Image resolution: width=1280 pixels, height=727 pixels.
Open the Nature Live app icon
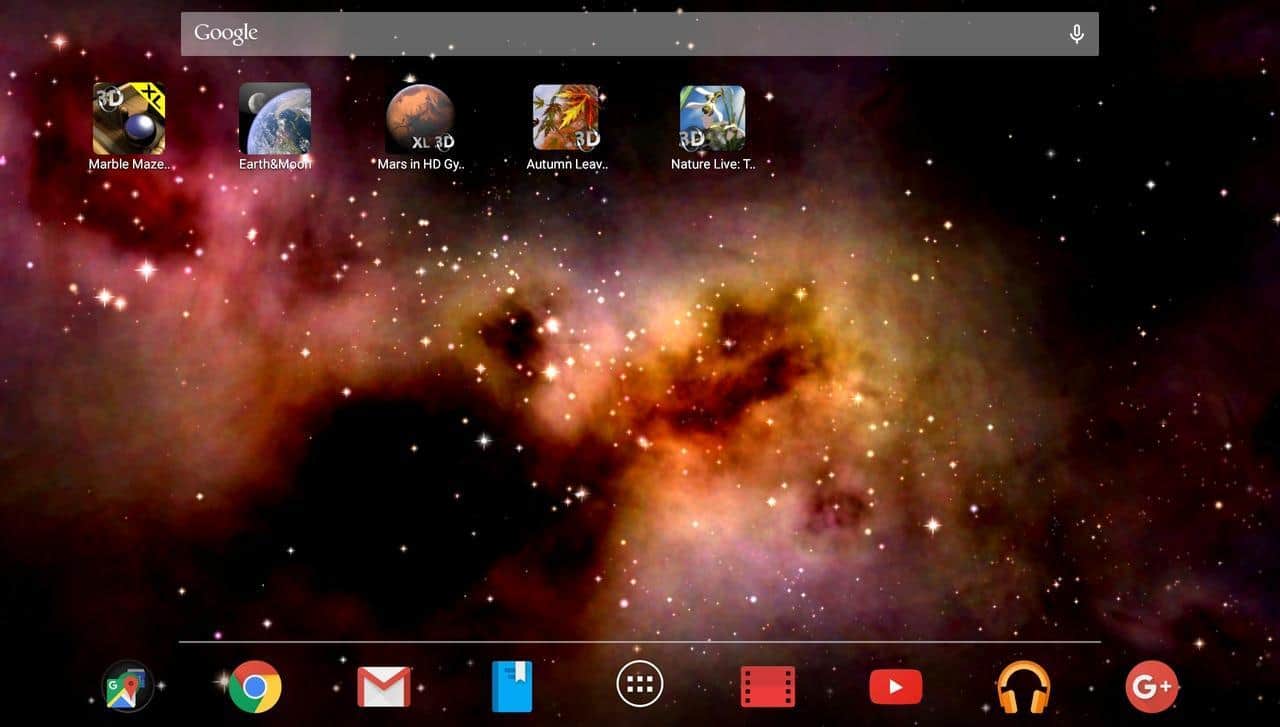713,118
